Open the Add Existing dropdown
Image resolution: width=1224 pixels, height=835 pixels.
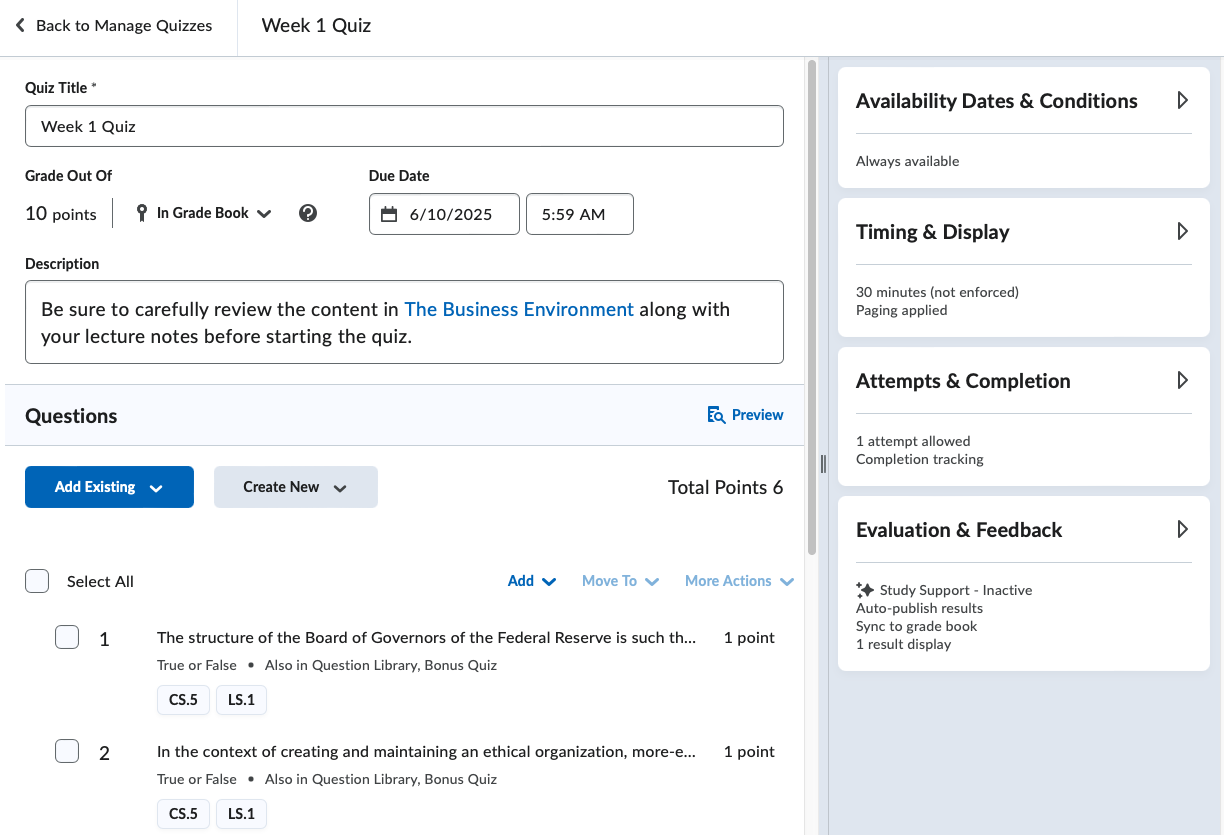pyautogui.click(x=109, y=487)
